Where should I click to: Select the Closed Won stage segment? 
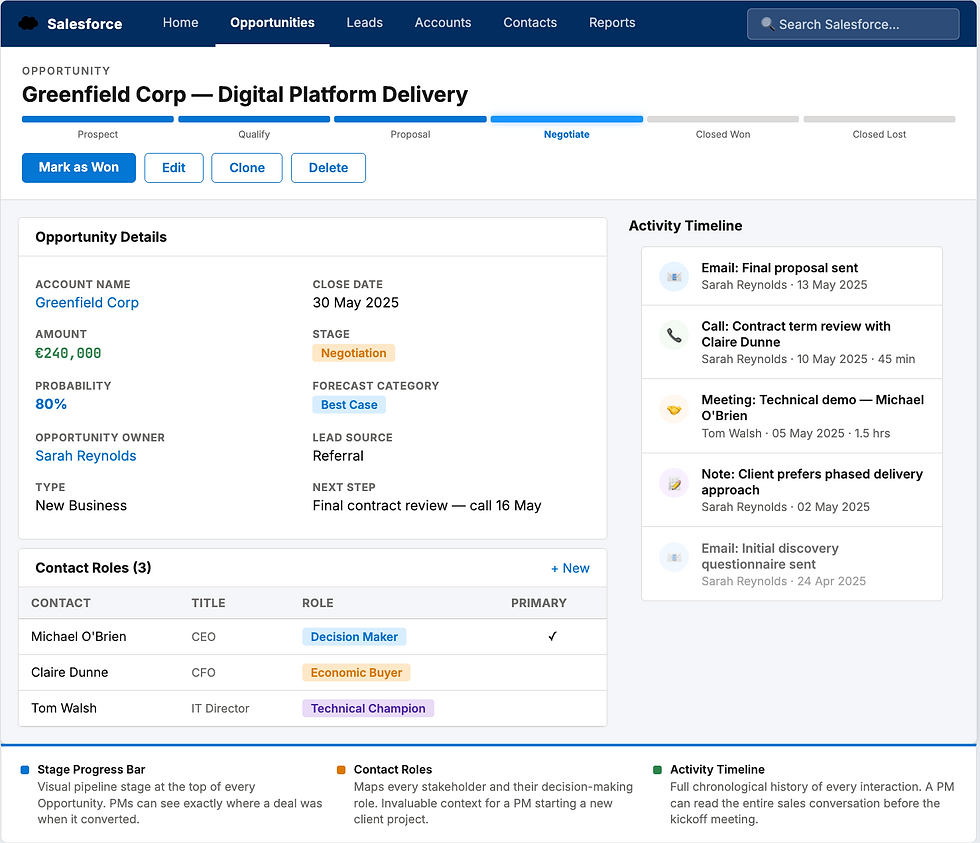point(722,120)
